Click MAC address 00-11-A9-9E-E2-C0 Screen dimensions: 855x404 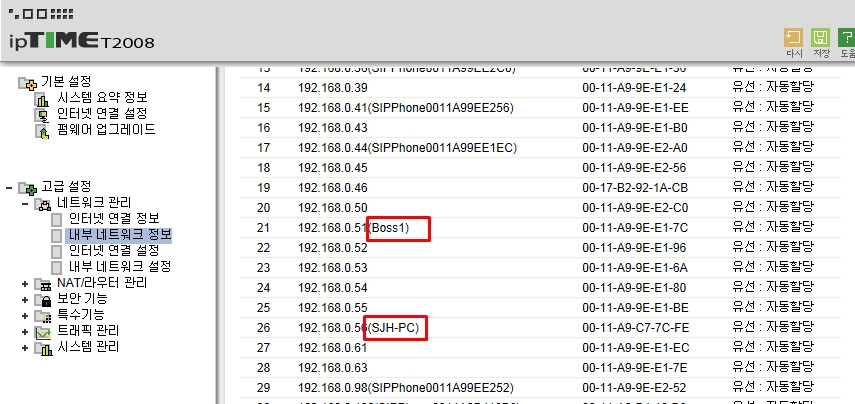[x=635, y=208]
